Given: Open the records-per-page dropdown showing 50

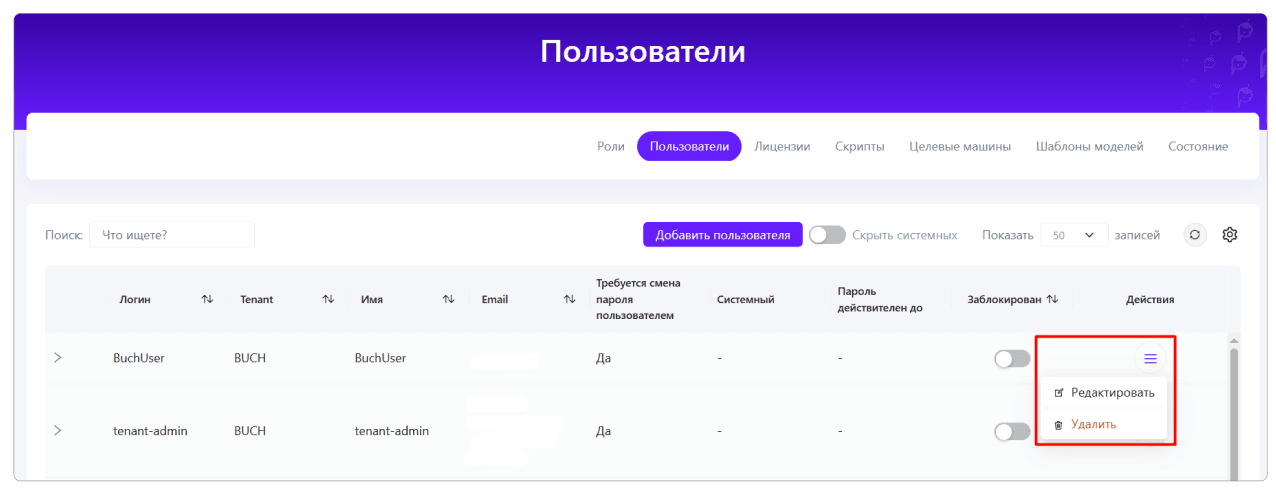Looking at the screenshot, I should coord(1074,235).
